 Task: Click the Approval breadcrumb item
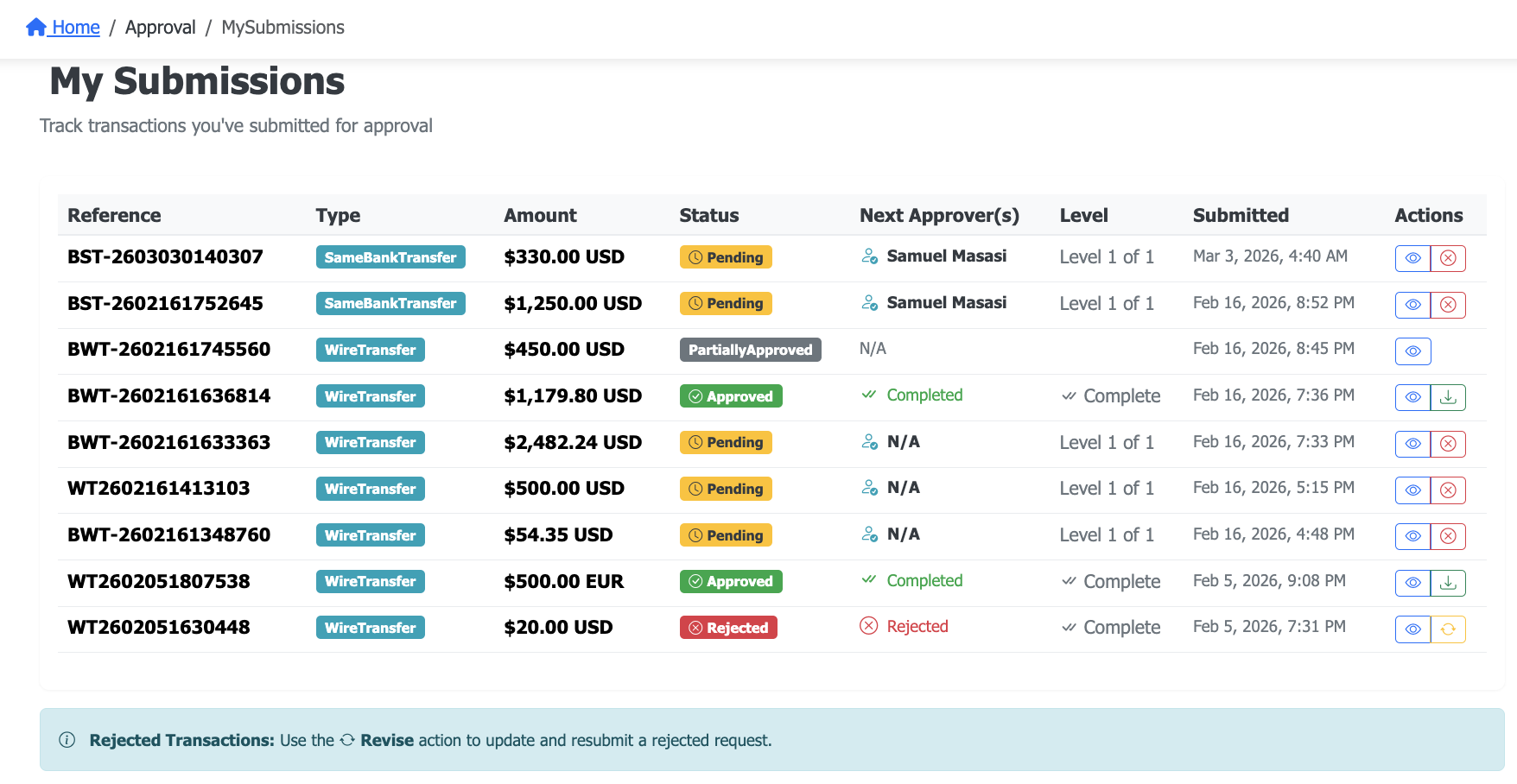pos(160,28)
